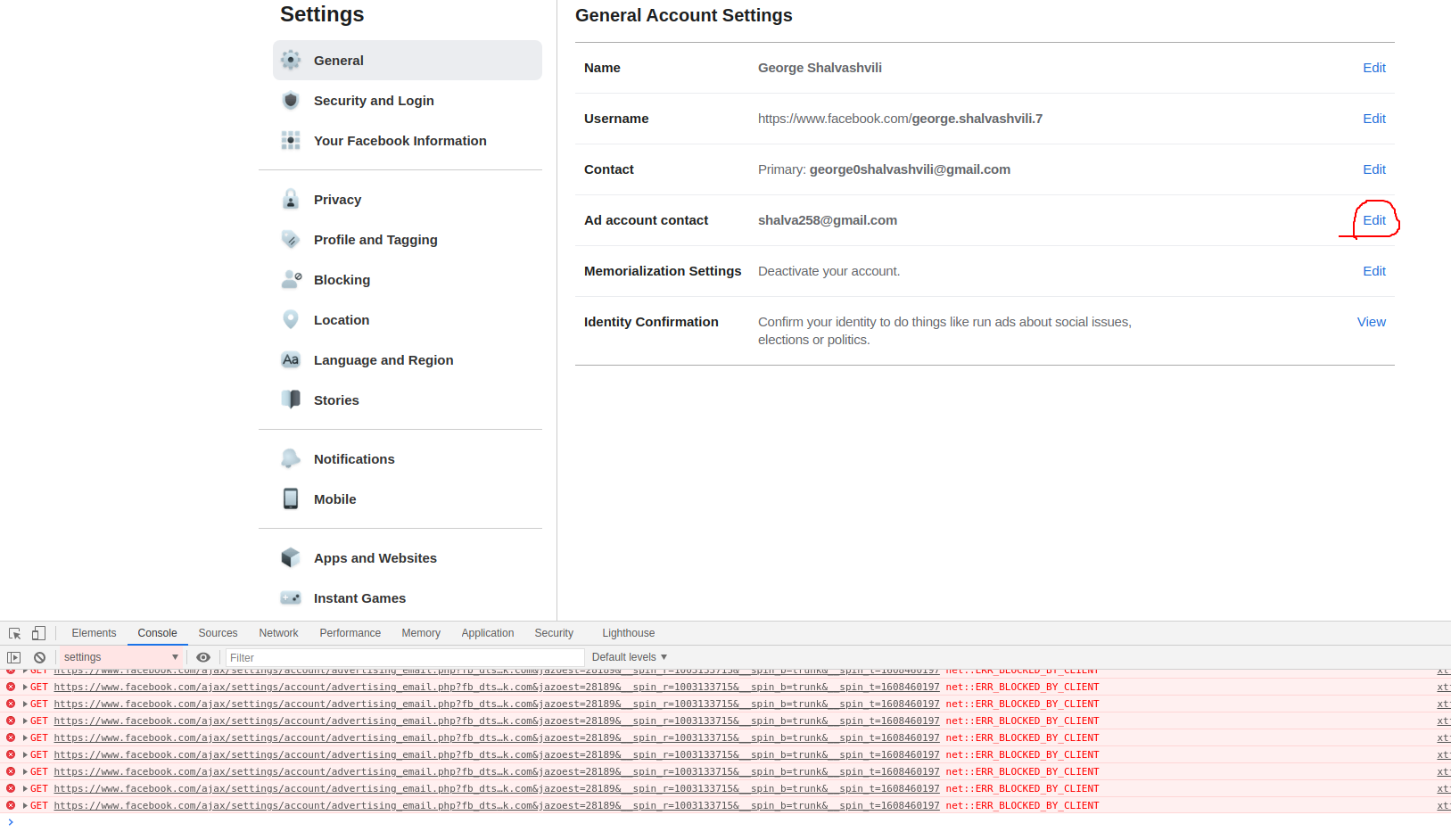Click the Privacy padlock icon
The image size is (1451, 840).
[291, 199]
